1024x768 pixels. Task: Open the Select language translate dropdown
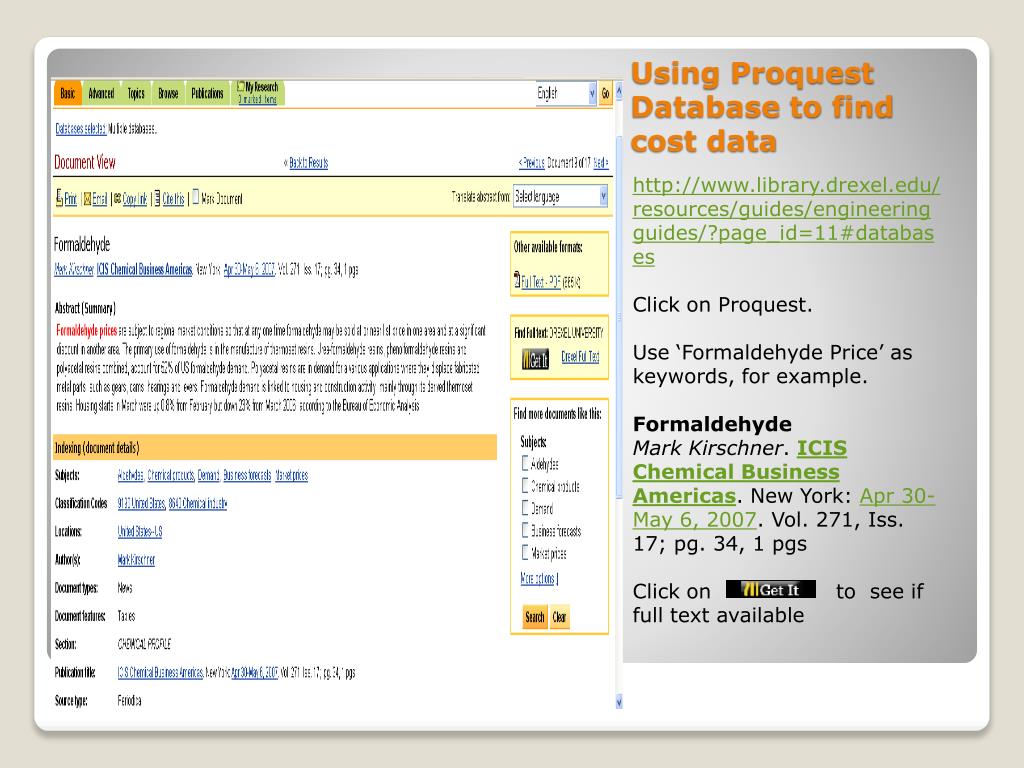coord(560,196)
